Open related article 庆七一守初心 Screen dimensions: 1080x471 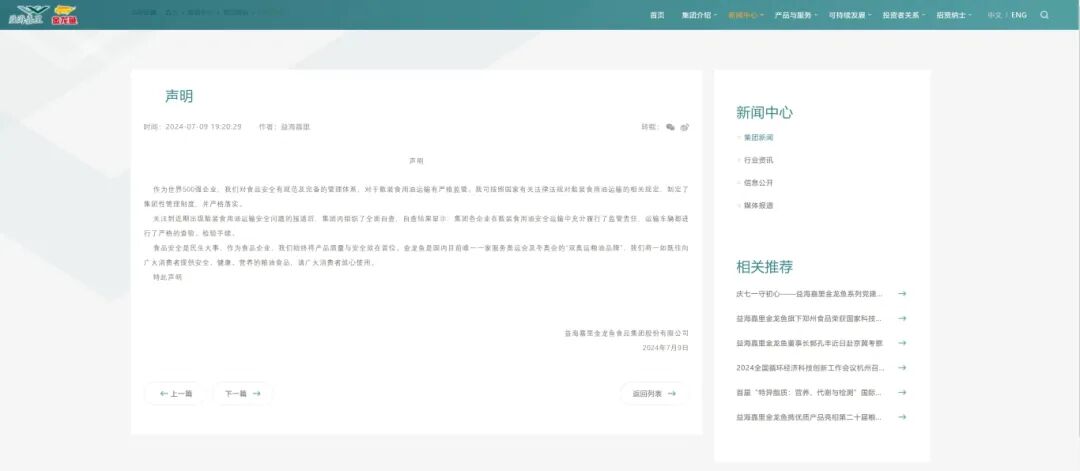coord(809,293)
